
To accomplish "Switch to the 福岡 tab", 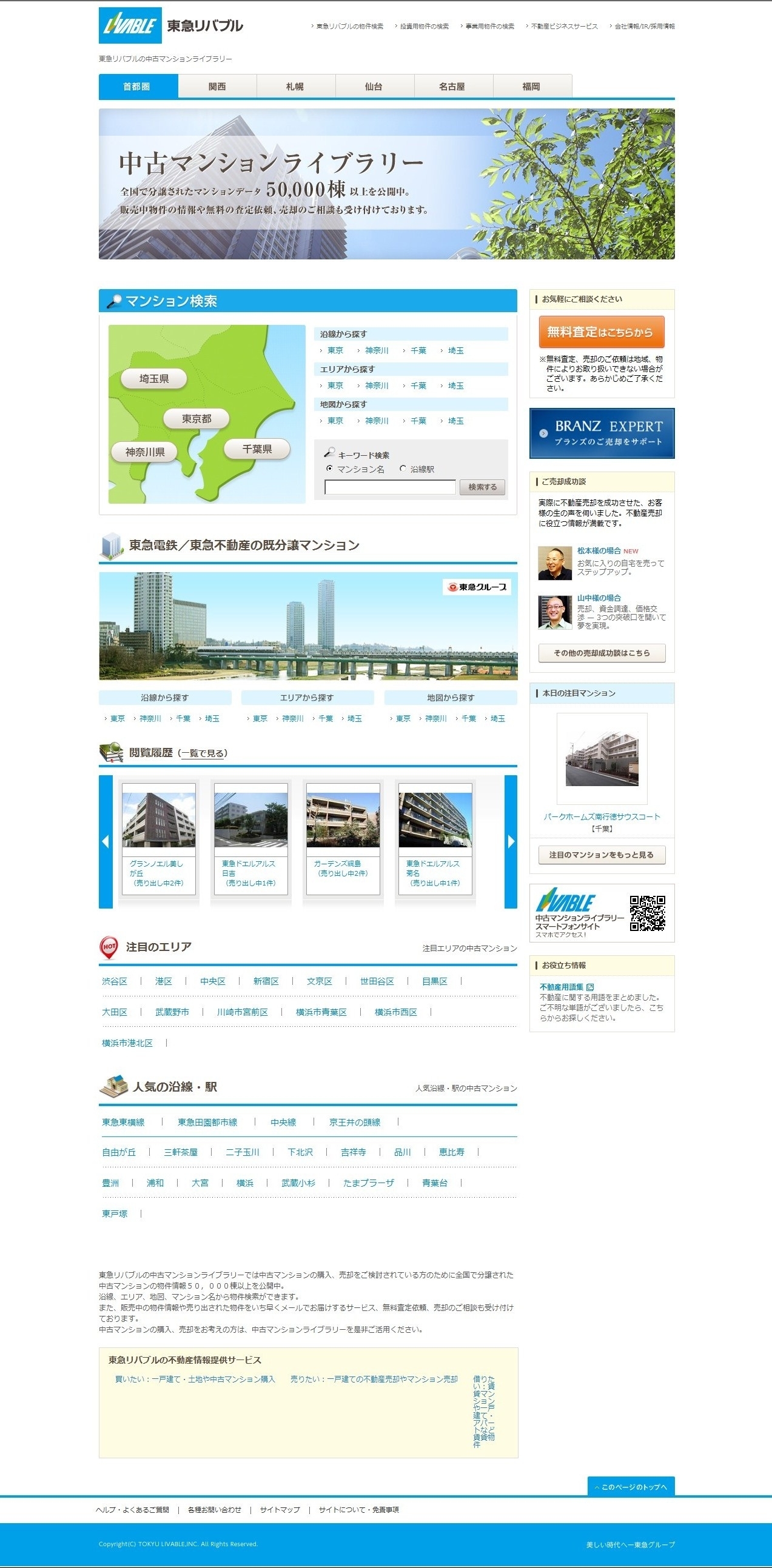I will point(532,87).
